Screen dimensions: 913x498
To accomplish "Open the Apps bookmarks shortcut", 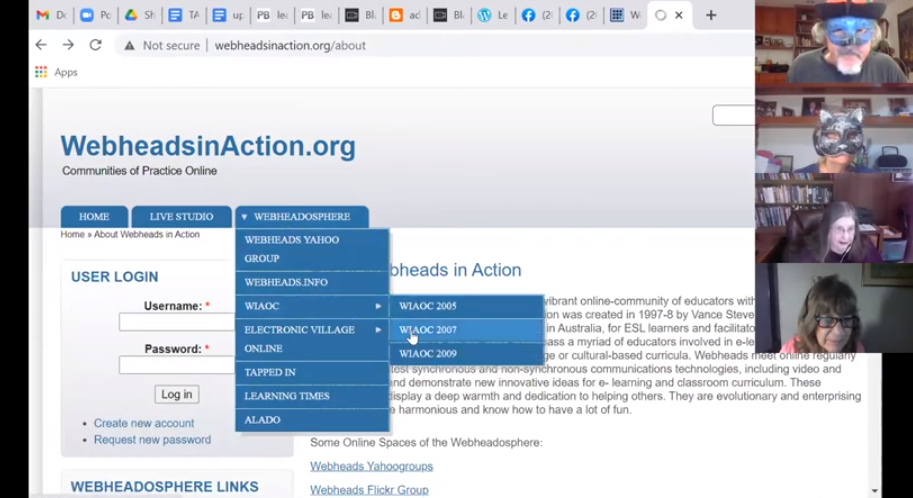I will coord(56,72).
